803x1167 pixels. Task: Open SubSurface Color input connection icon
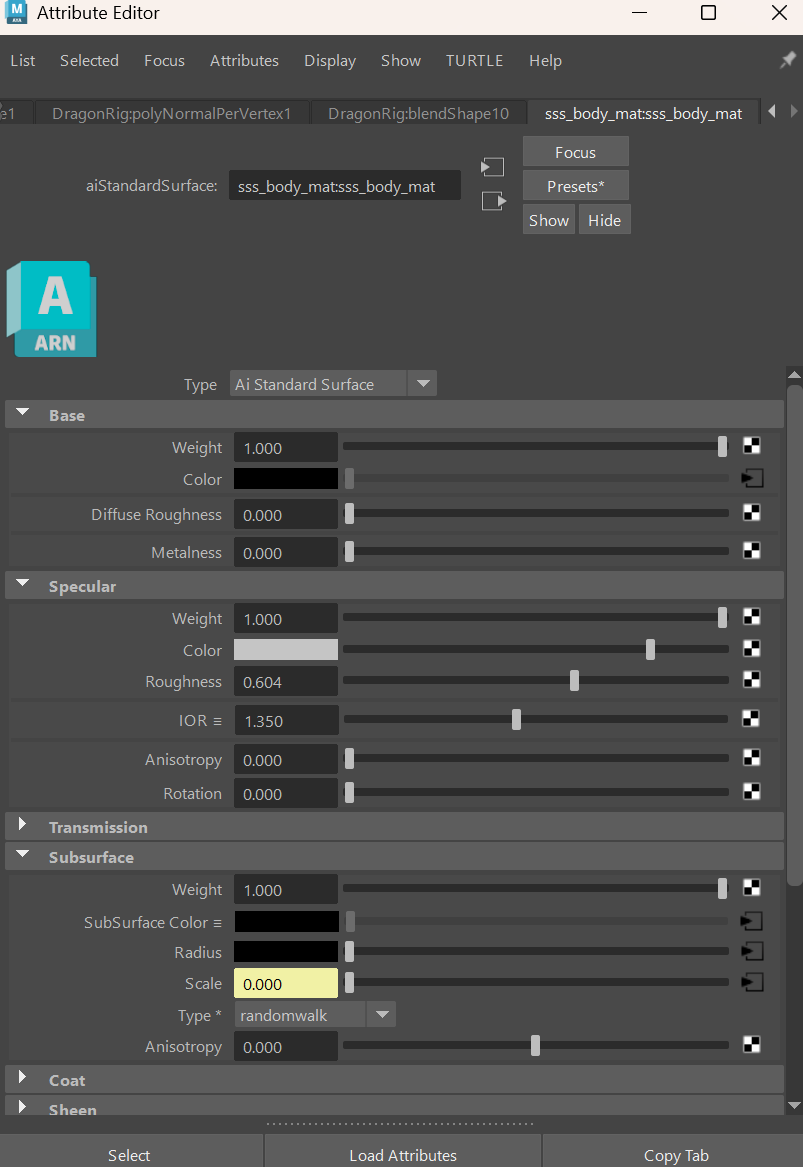click(x=752, y=922)
